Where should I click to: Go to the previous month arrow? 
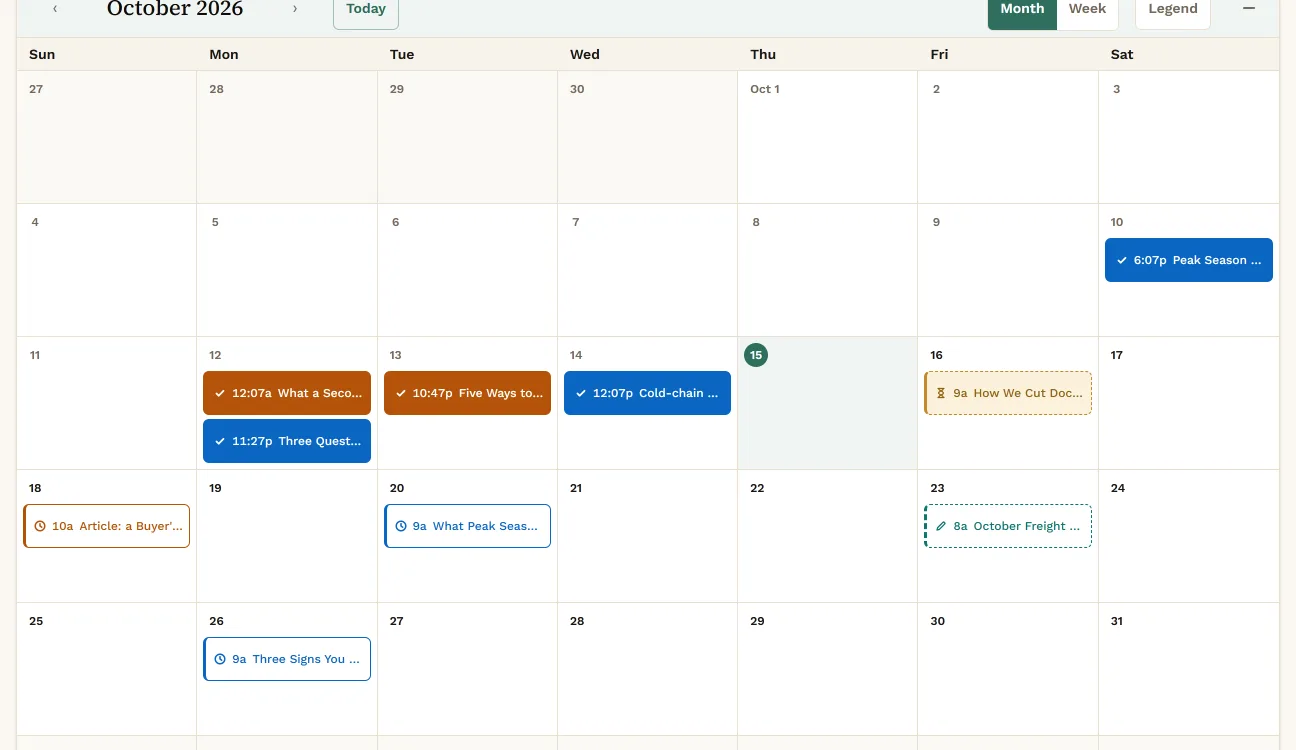(x=55, y=9)
